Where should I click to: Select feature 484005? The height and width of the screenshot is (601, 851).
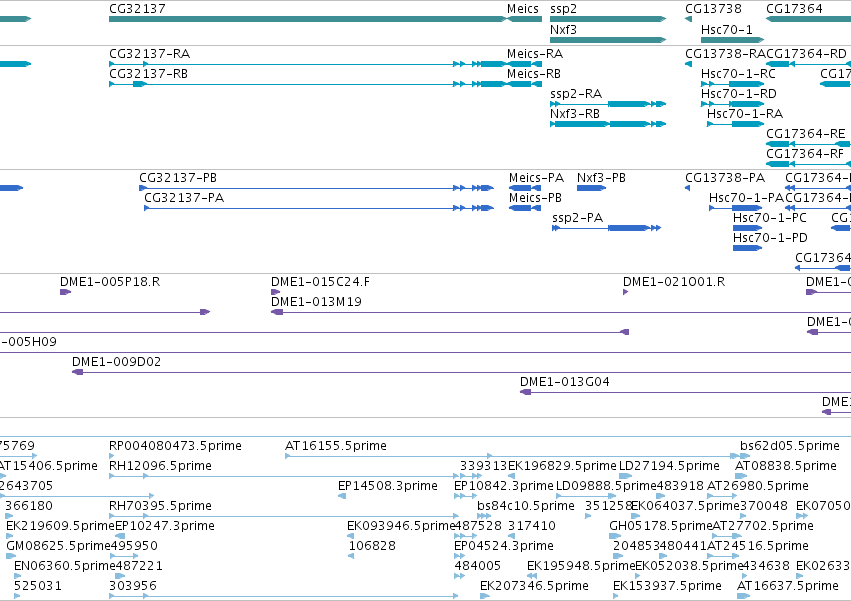coord(477,566)
